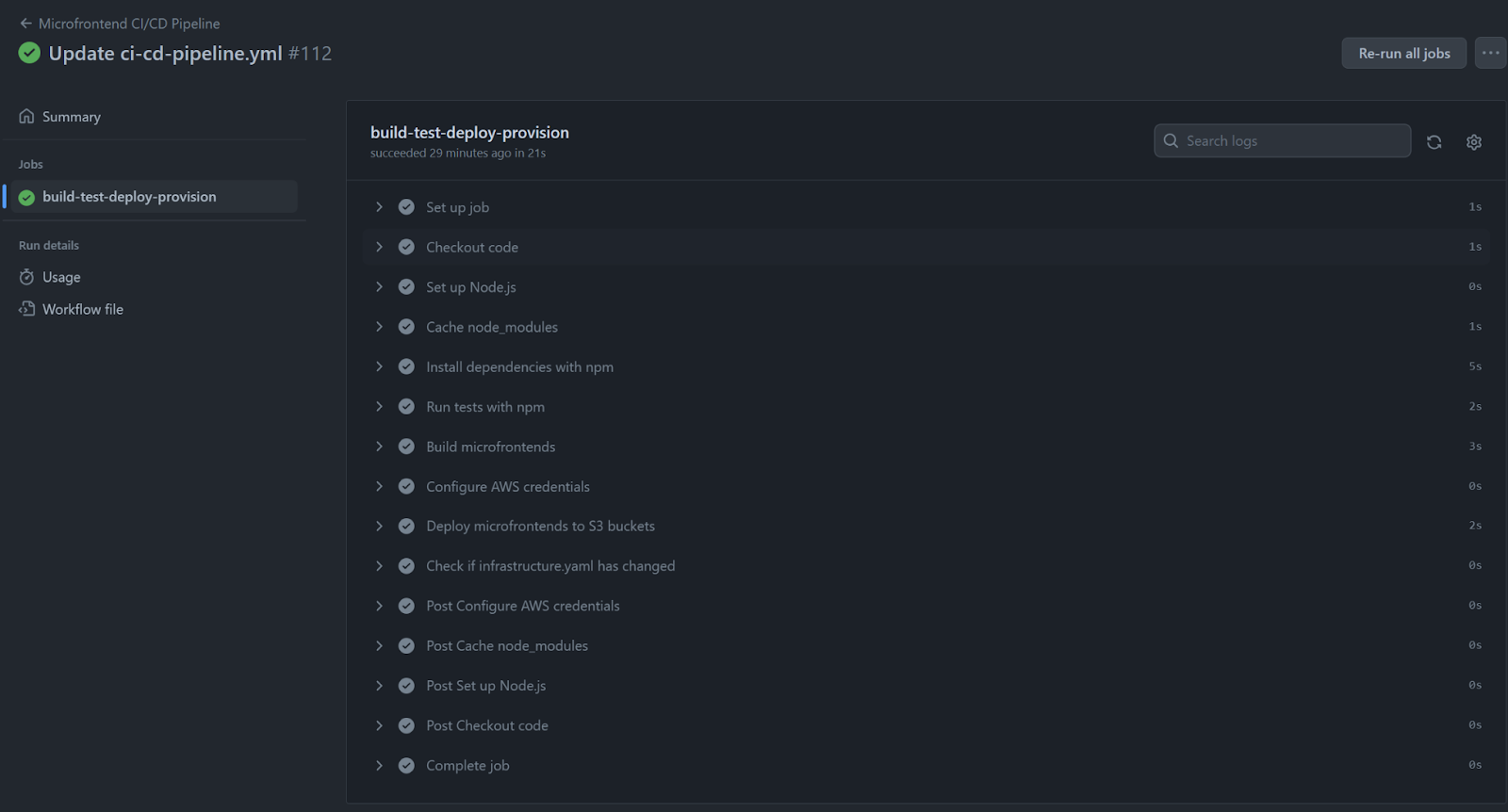Open the three-dot more options menu
This screenshot has height=812, width=1508.
[x=1490, y=53]
